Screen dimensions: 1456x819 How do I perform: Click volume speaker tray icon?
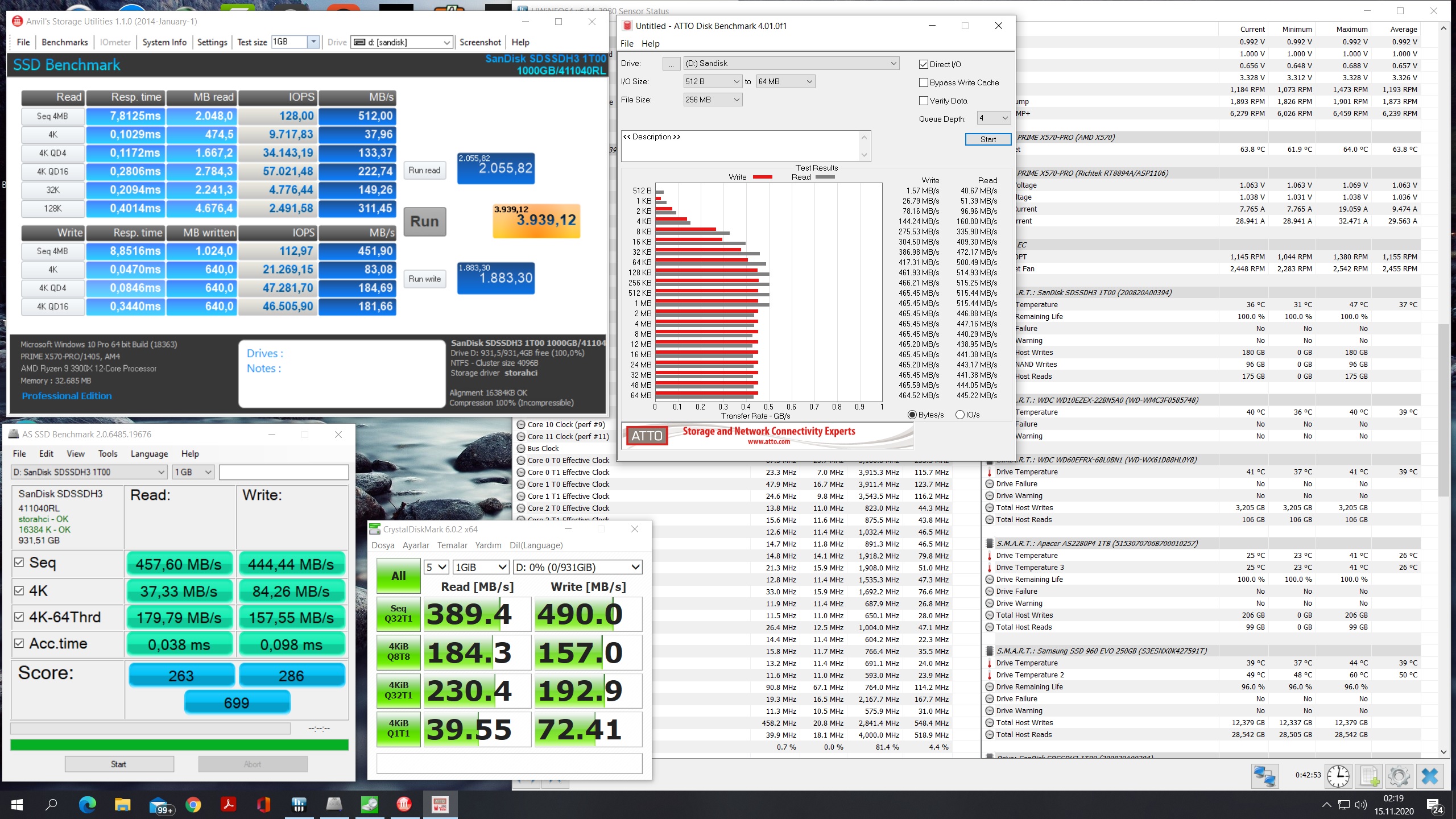1360,805
